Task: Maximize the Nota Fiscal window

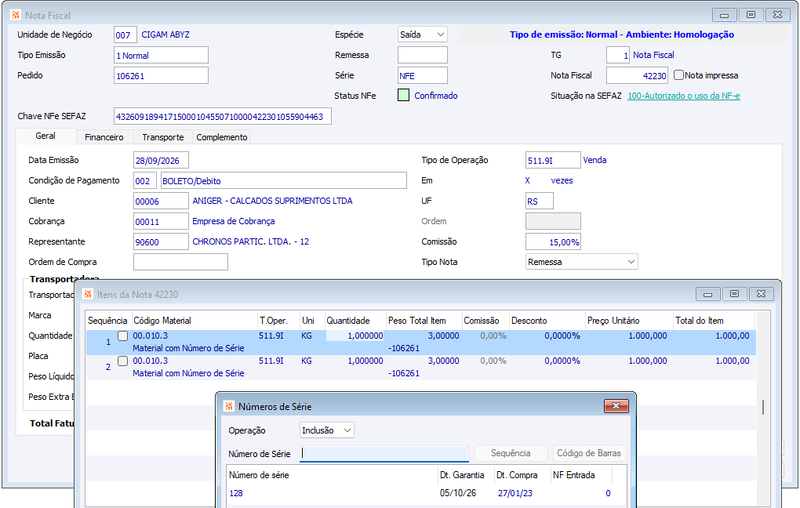Action: click(x=751, y=15)
